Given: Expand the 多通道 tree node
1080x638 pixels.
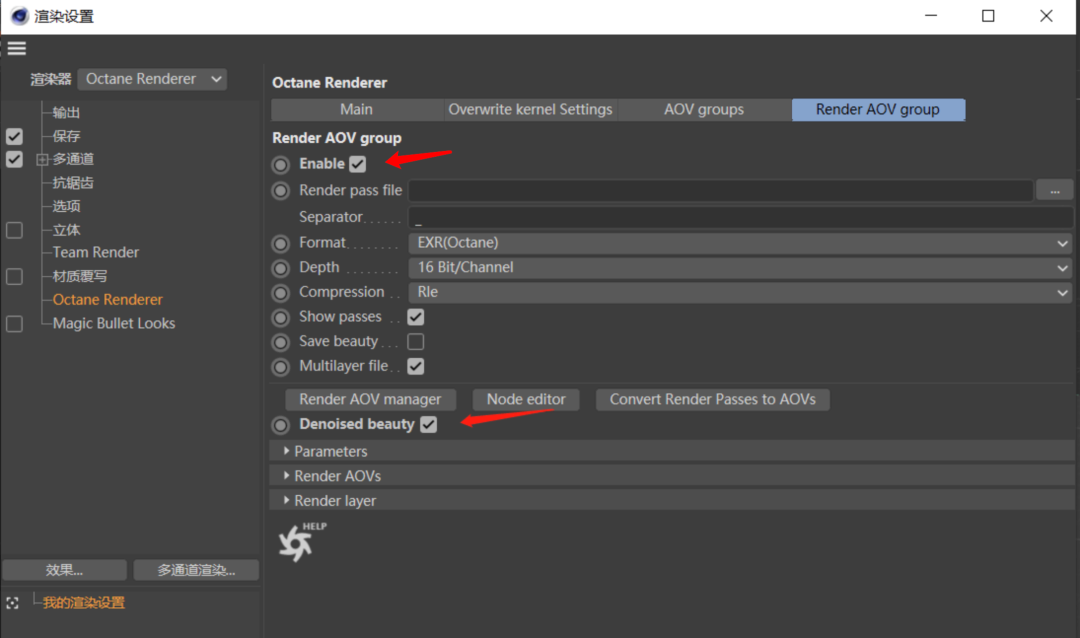Looking at the screenshot, I should click(42, 160).
